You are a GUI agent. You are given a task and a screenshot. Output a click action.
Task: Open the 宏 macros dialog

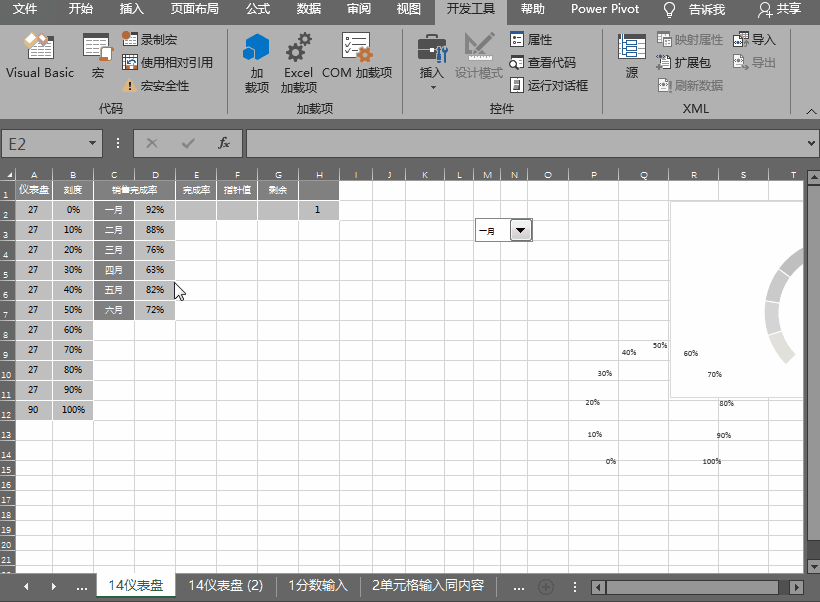coord(98,55)
